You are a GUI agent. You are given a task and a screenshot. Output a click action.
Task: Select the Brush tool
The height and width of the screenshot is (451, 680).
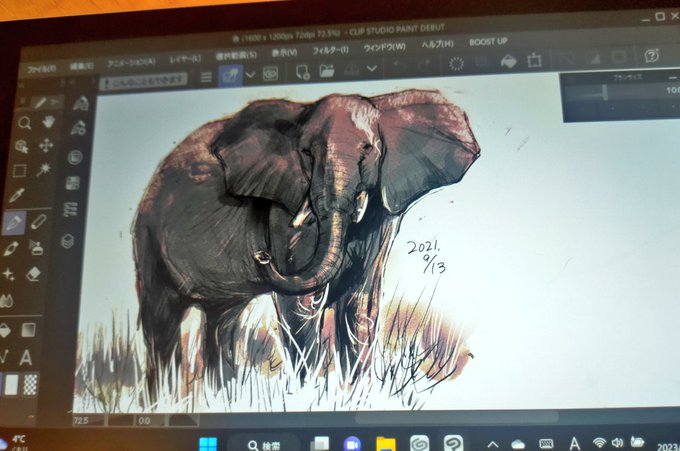tap(11, 248)
